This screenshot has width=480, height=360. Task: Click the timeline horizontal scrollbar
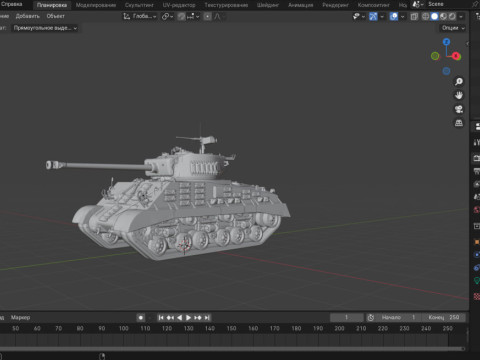(232, 349)
